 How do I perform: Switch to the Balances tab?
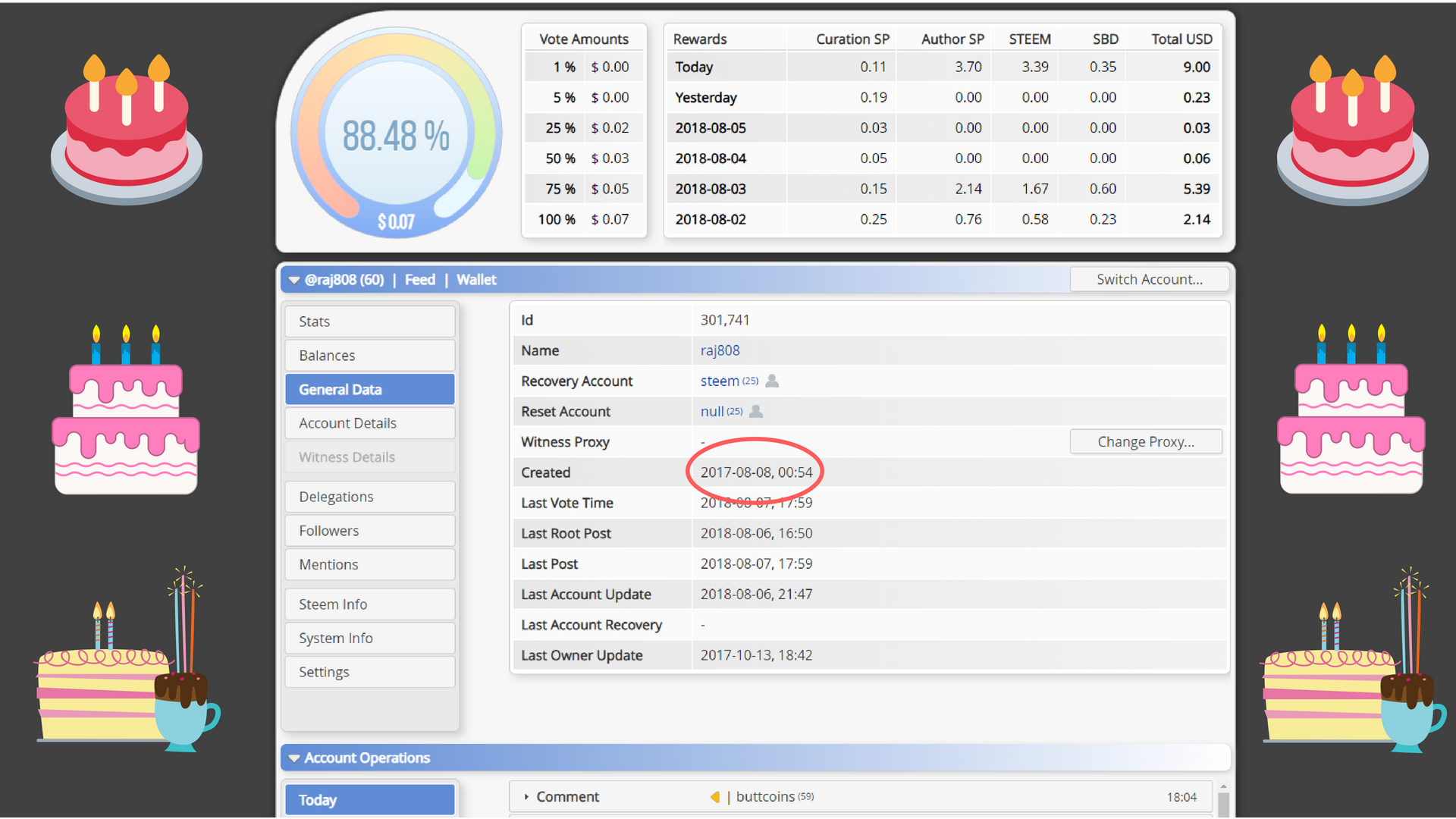[370, 355]
